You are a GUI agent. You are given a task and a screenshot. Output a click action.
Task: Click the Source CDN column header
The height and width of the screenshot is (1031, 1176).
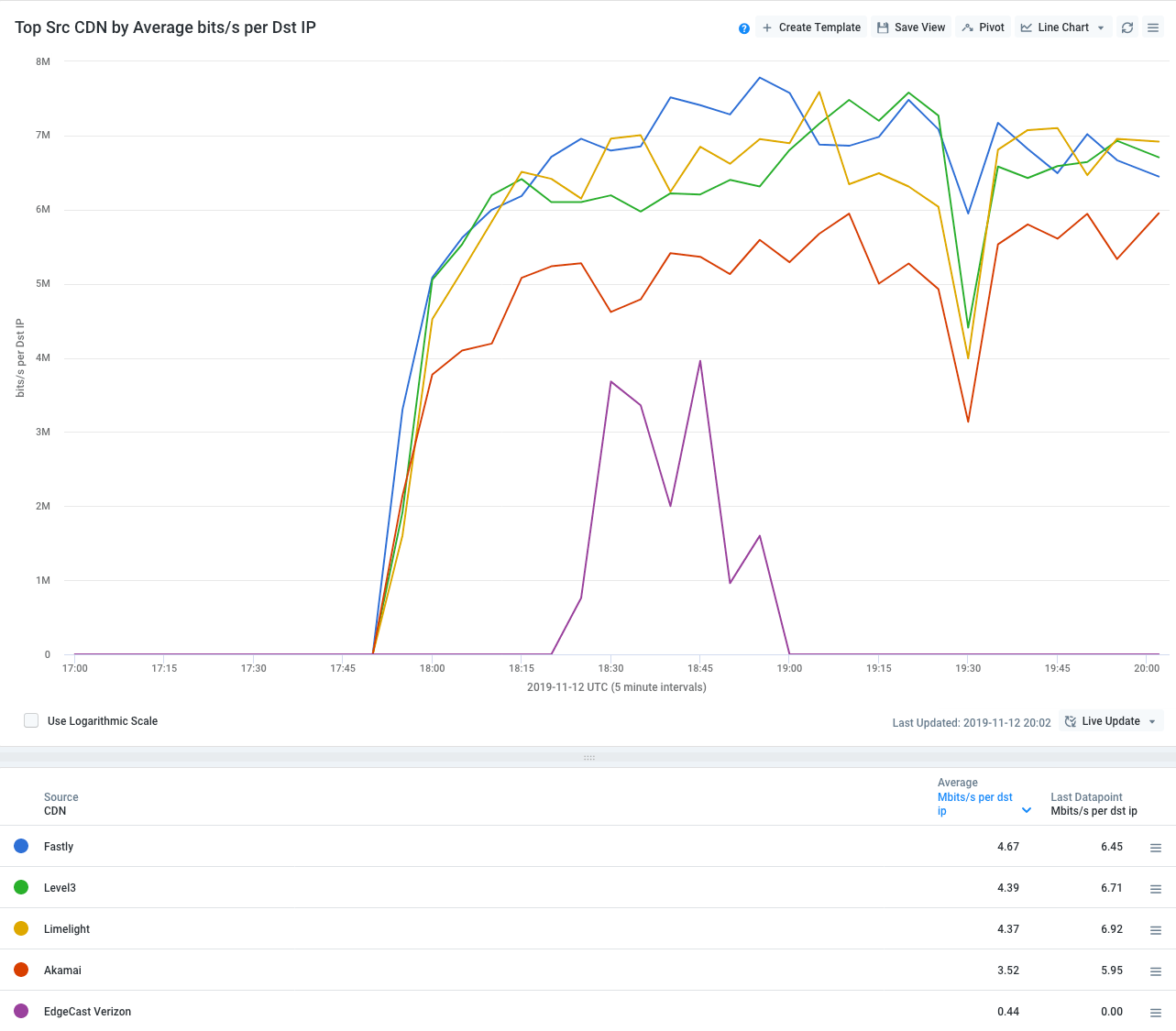point(61,804)
